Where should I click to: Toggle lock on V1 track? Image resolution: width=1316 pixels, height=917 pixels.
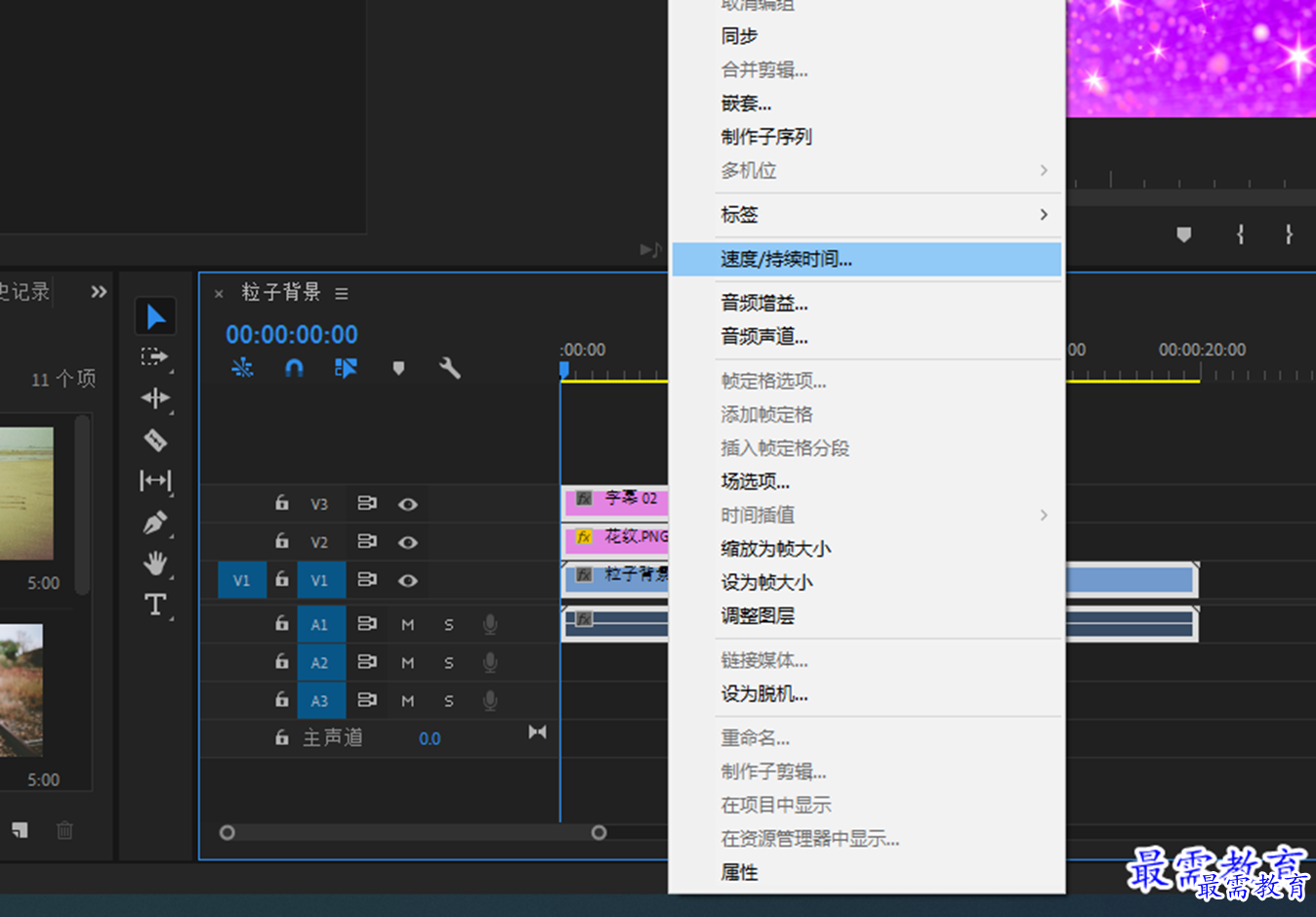pyautogui.click(x=281, y=578)
